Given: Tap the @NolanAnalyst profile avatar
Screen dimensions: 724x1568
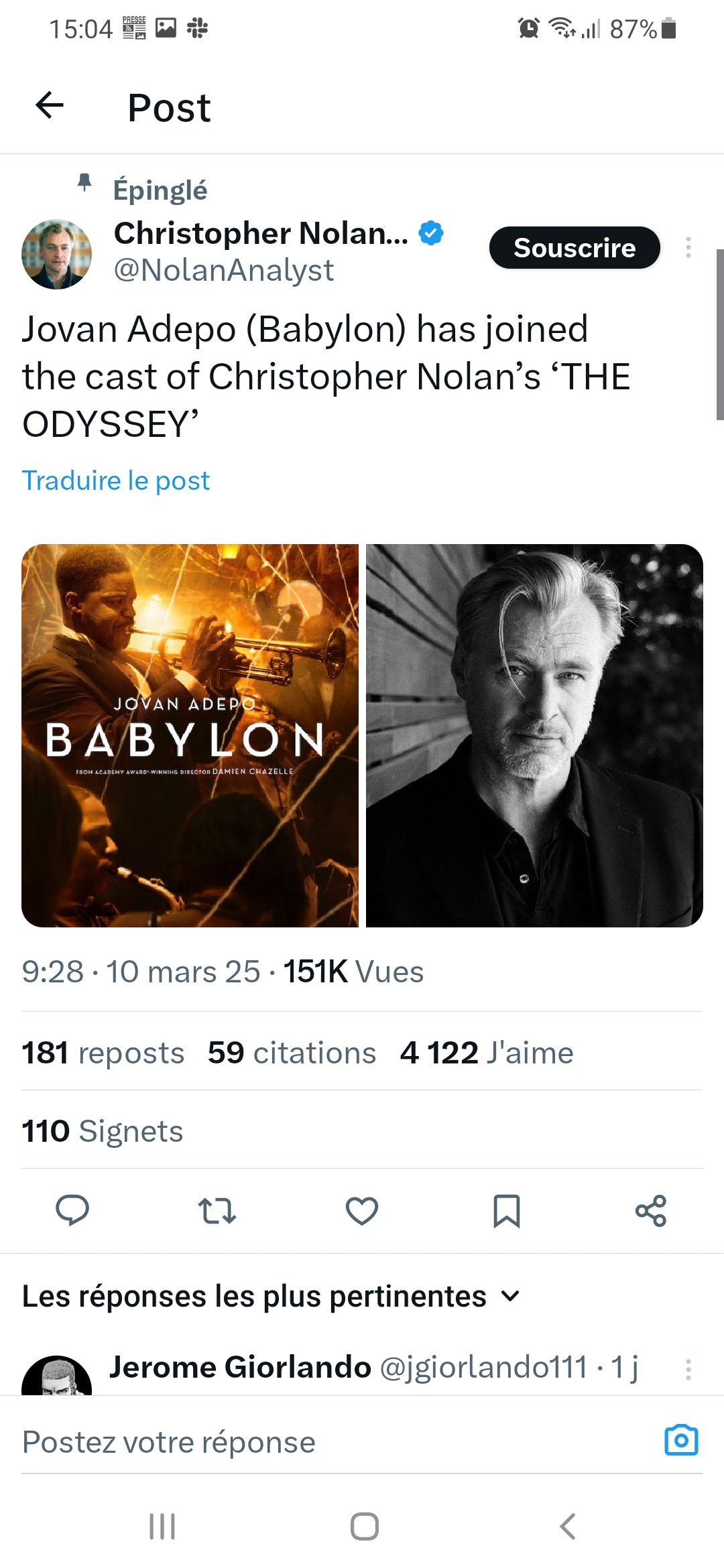Looking at the screenshot, I should click(x=57, y=254).
